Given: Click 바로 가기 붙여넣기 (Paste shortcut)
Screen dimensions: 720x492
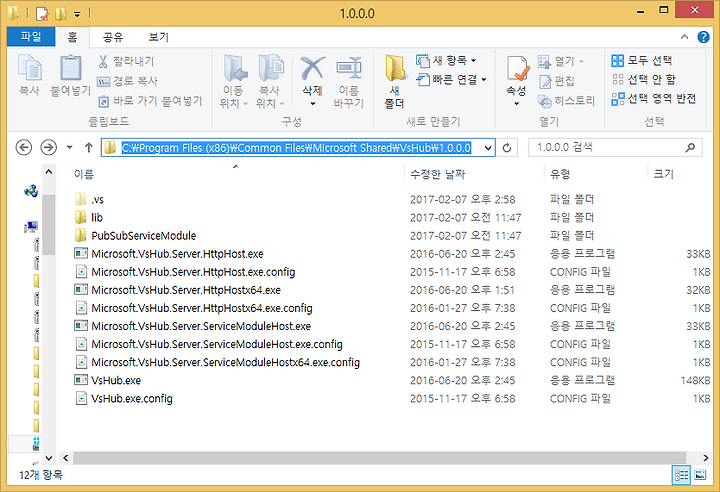Looking at the screenshot, I should coord(150,101).
